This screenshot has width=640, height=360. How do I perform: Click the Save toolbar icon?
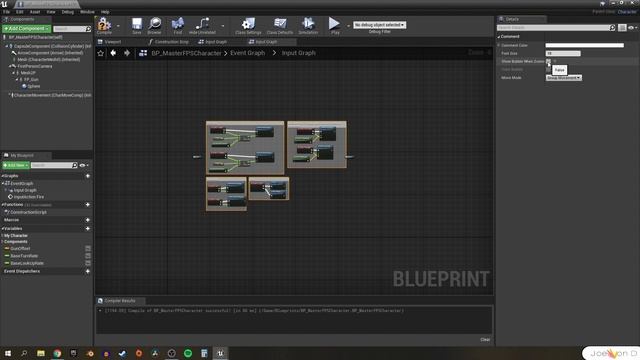pos(137,25)
